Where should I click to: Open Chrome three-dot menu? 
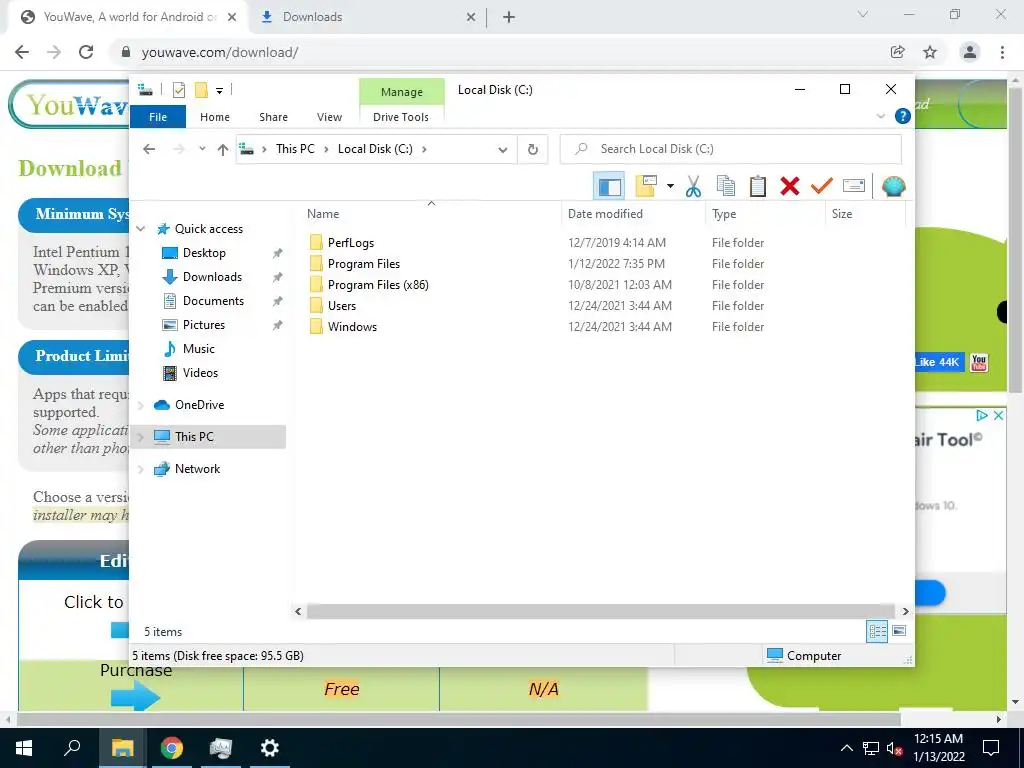(x=1002, y=52)
